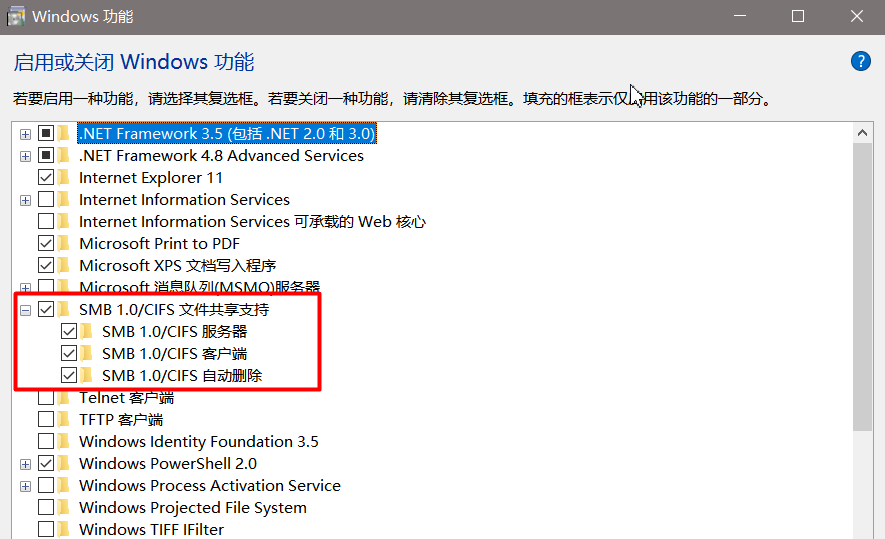Click folder icon beside Telnet 客户端
This screenshot has width=885, height=539.
[x=63, y=398]
